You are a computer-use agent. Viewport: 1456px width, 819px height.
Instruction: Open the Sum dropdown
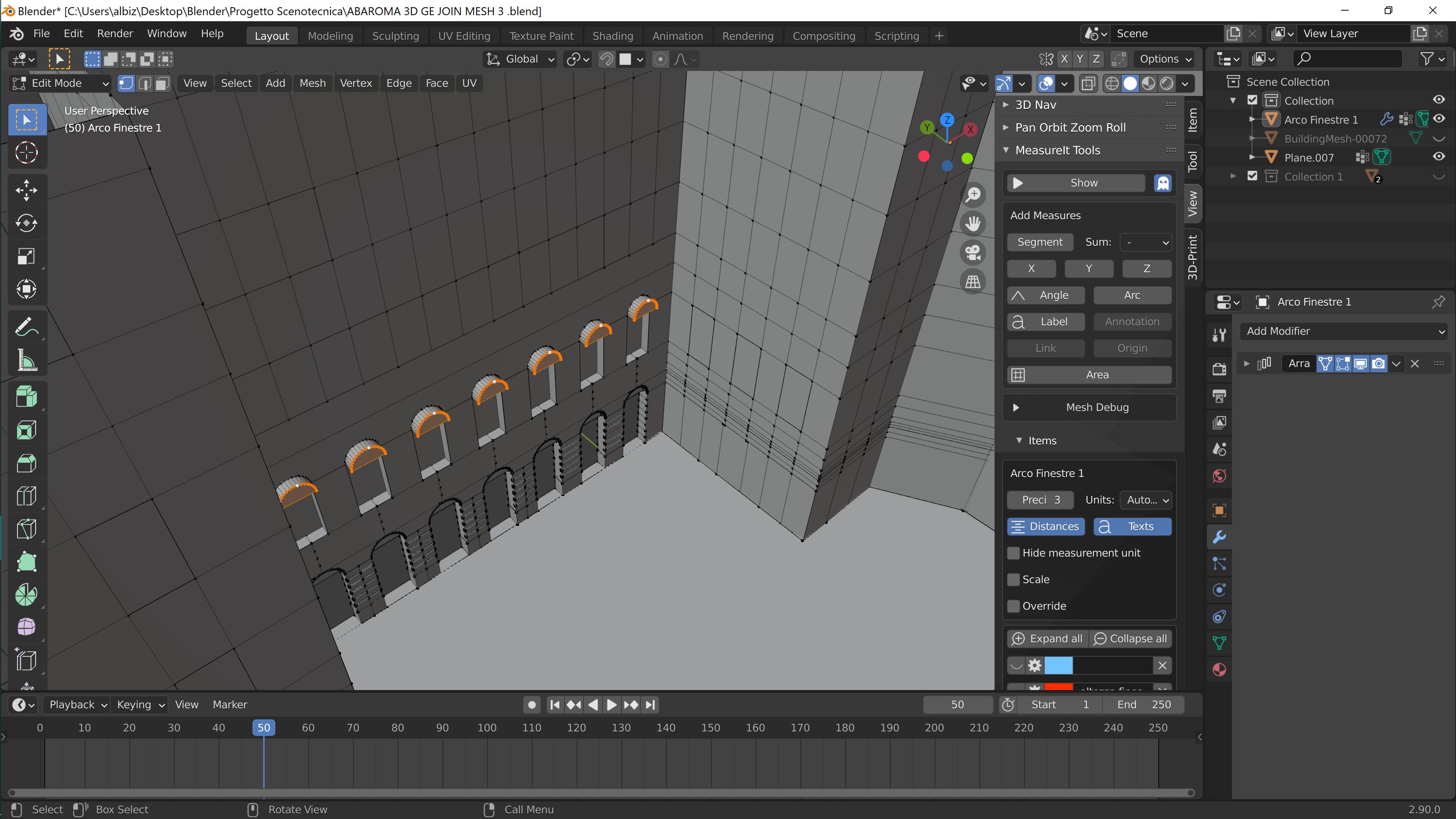pos(1146,242)
